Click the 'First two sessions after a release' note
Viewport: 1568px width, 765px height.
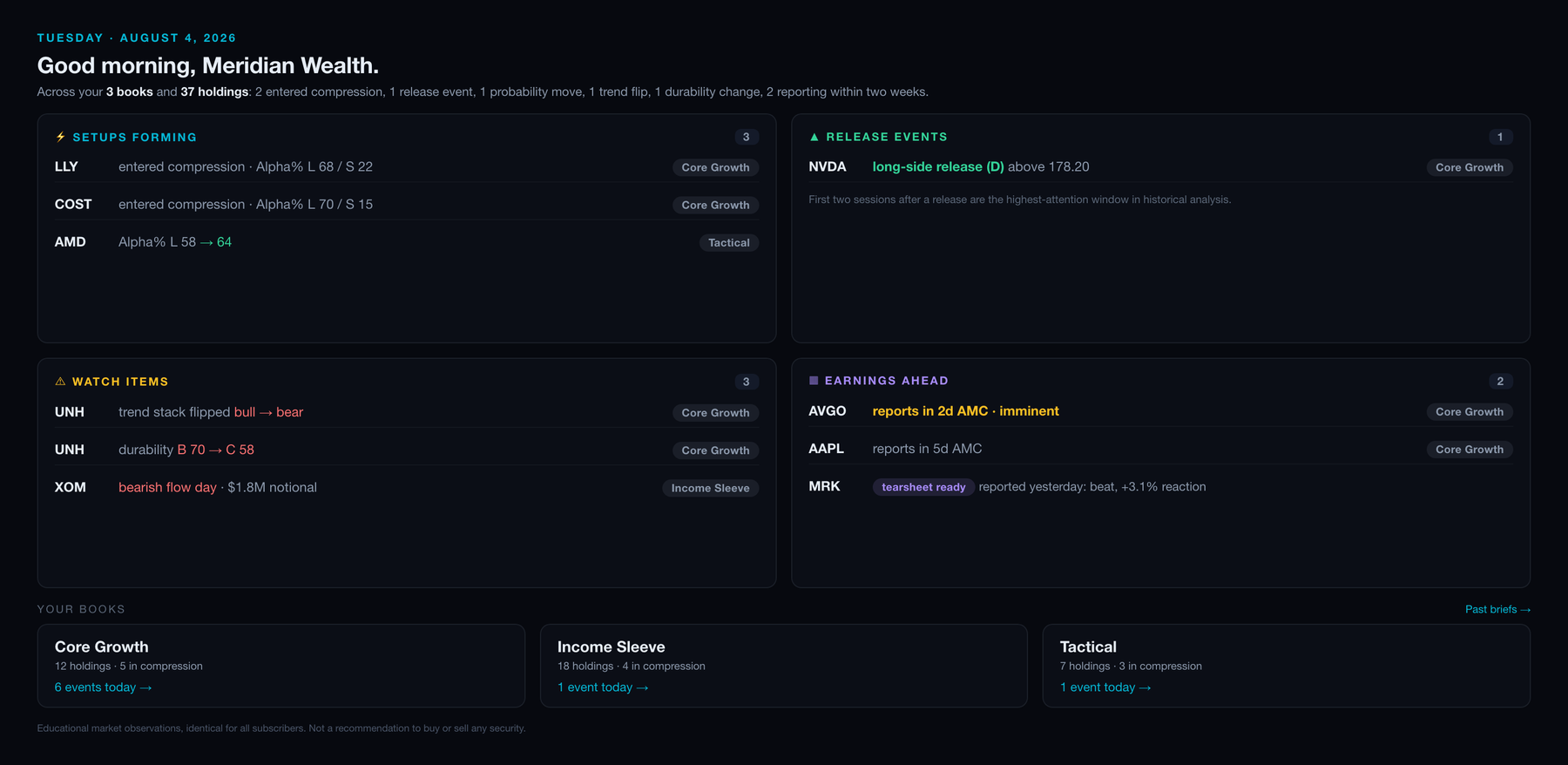(1020, 200)
